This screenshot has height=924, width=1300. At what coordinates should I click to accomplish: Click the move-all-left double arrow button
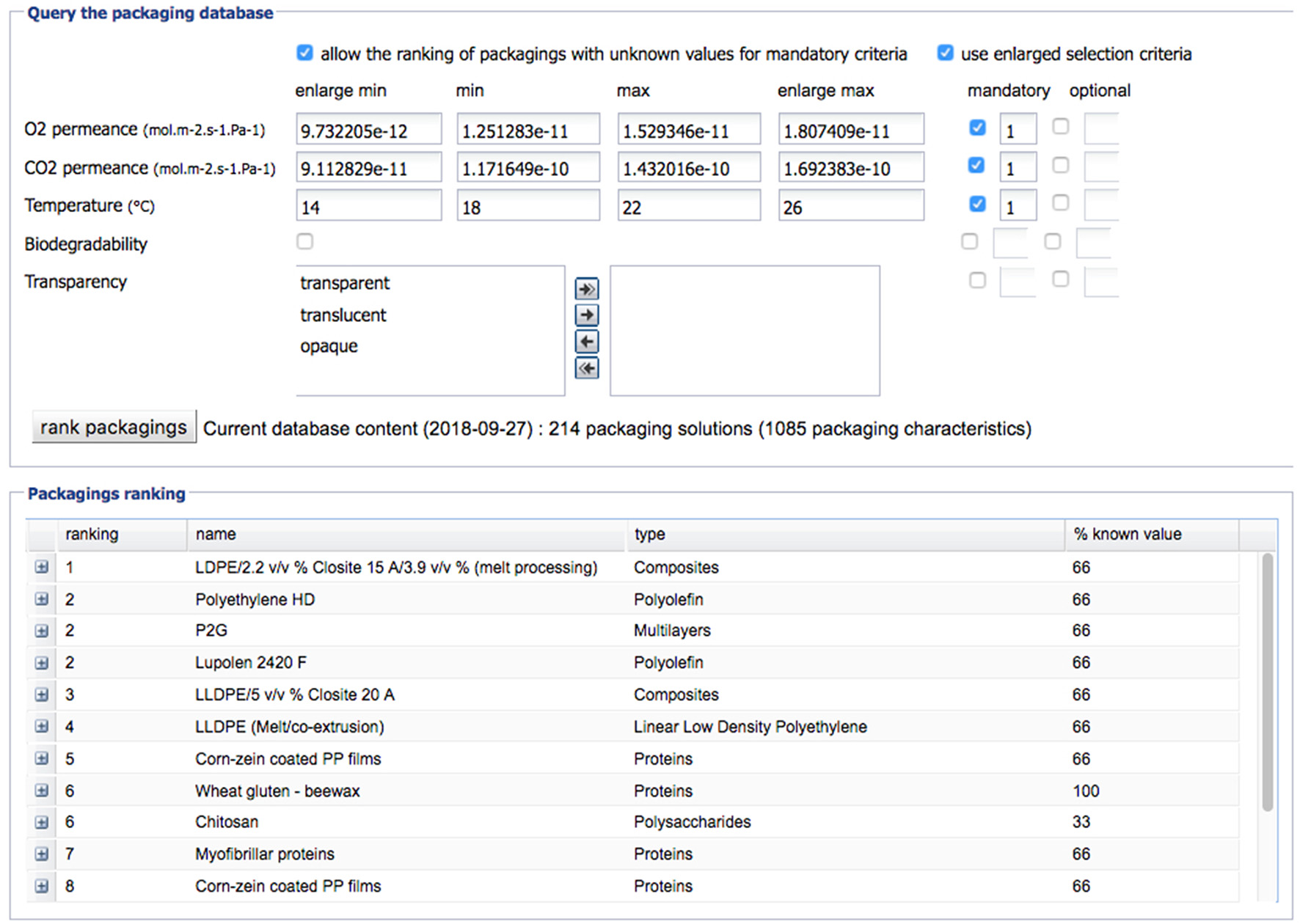(x=586, y=368)
